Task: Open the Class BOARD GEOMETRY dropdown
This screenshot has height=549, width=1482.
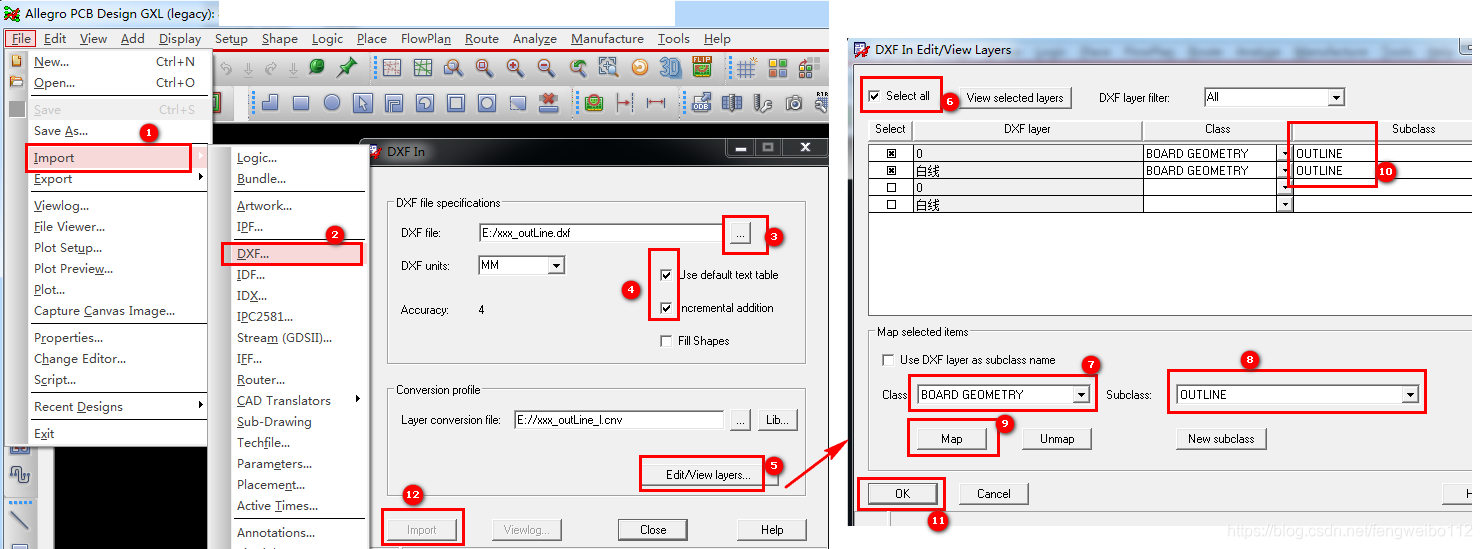Action: (1080, 395)
